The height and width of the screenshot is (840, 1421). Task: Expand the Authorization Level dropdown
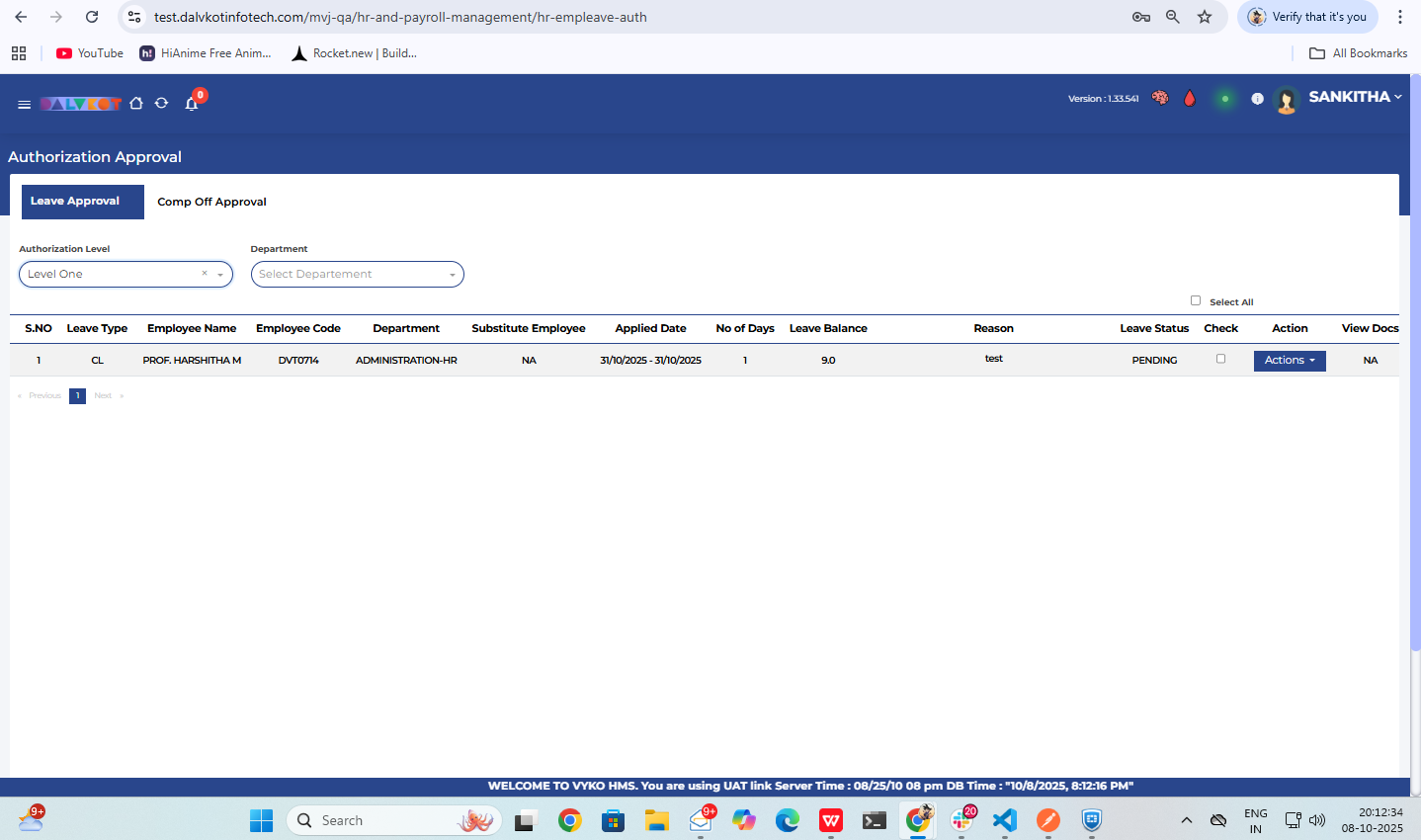pyautogui.click(x=220, y=275)
